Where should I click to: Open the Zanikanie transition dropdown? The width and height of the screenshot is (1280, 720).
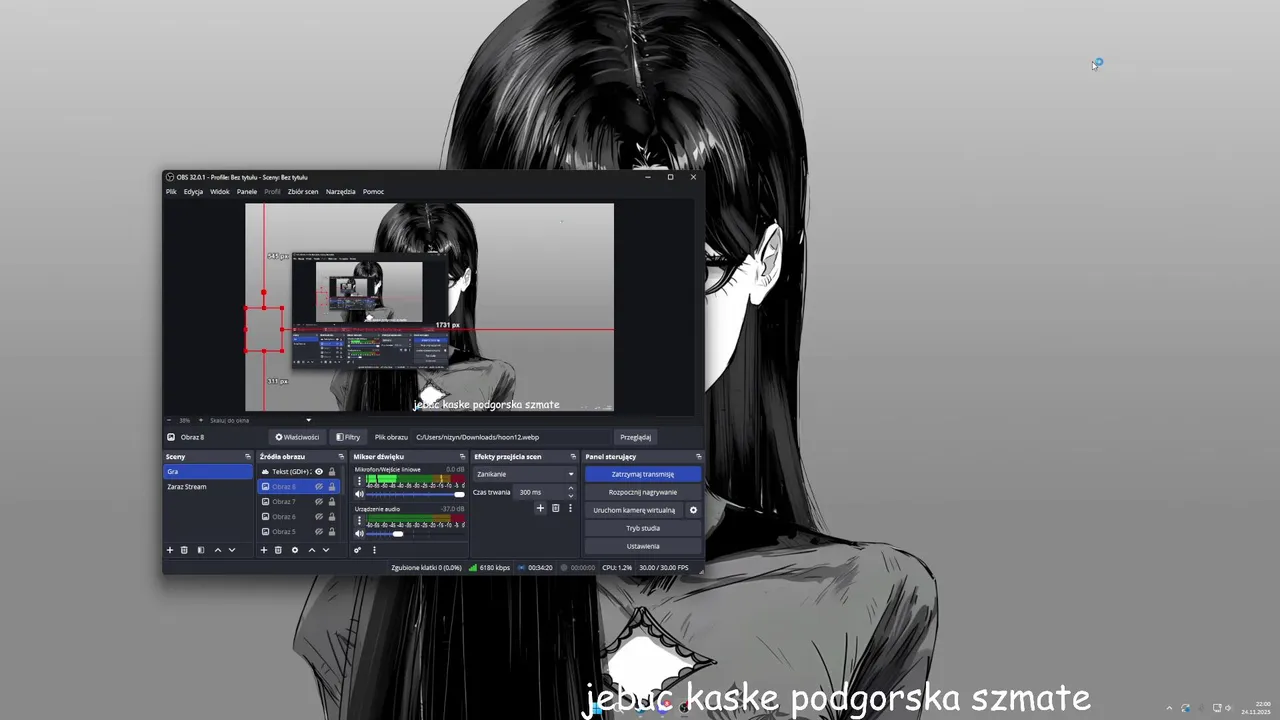click(525, 474)
